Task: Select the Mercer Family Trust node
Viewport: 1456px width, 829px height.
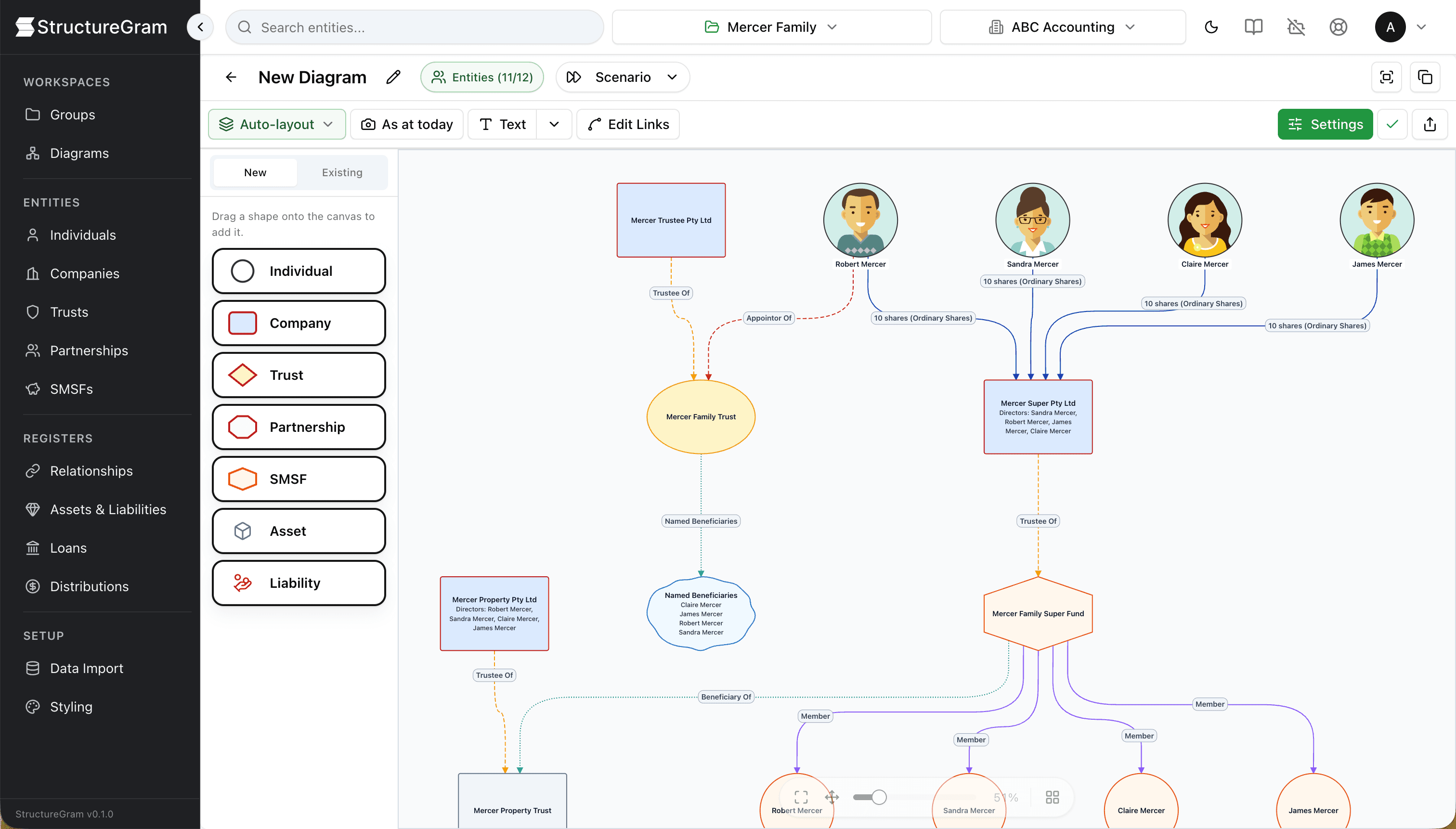Action: pyautogui.click(x=701, y=417)
